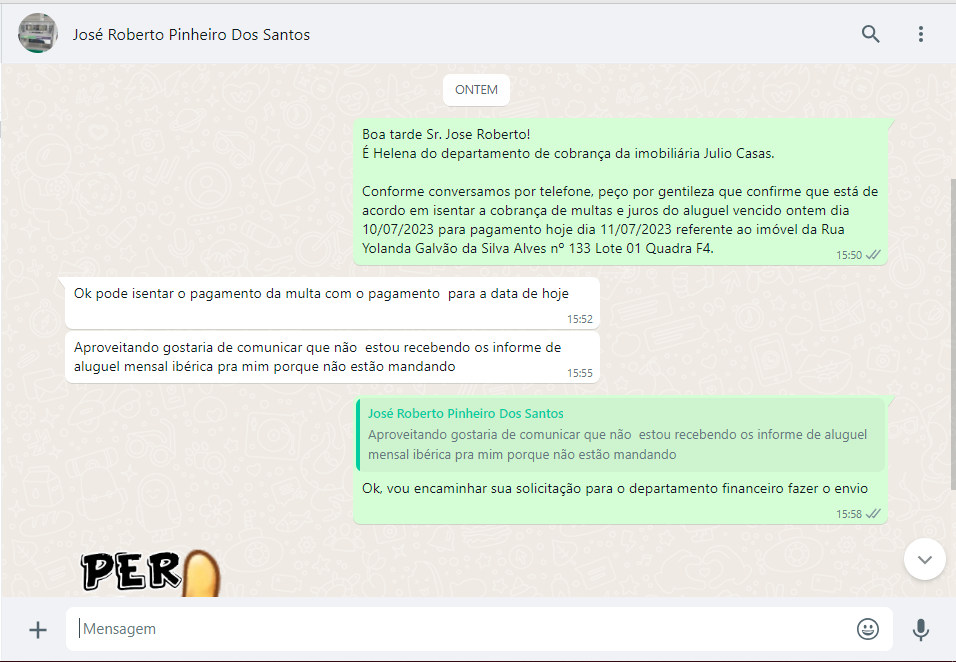956x662 pixels.
Task: Click the microphone voice message icon
Action: 921,629
